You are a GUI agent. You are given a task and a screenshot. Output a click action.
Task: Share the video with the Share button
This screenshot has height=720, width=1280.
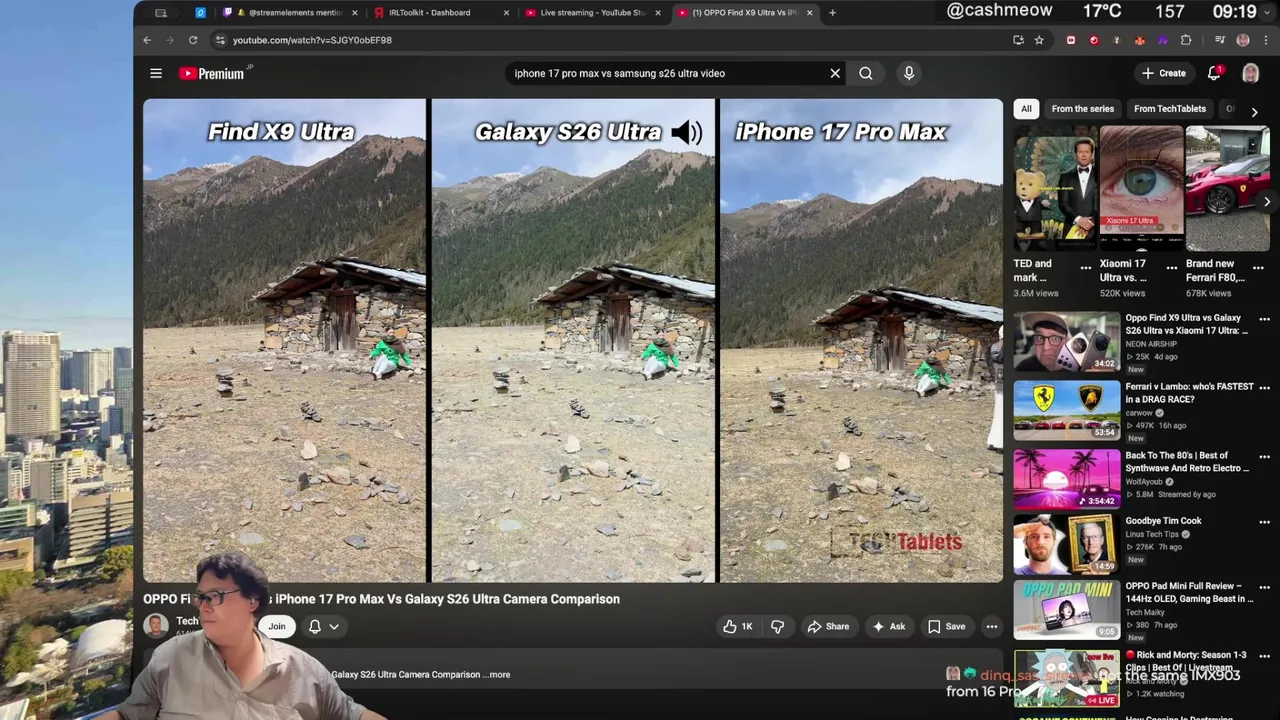(x=828, y=627)
